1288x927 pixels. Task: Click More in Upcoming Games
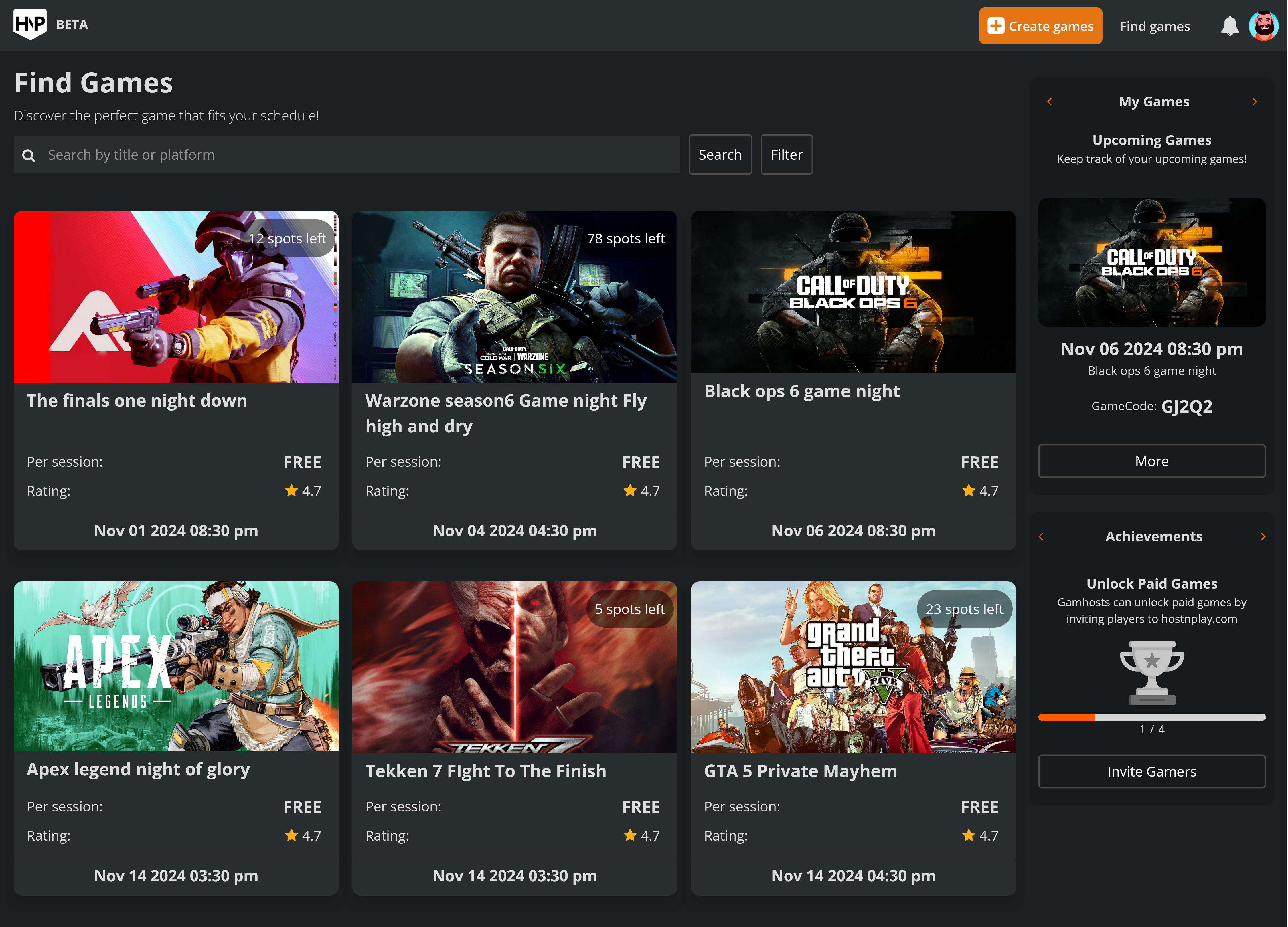[1152, 461]
